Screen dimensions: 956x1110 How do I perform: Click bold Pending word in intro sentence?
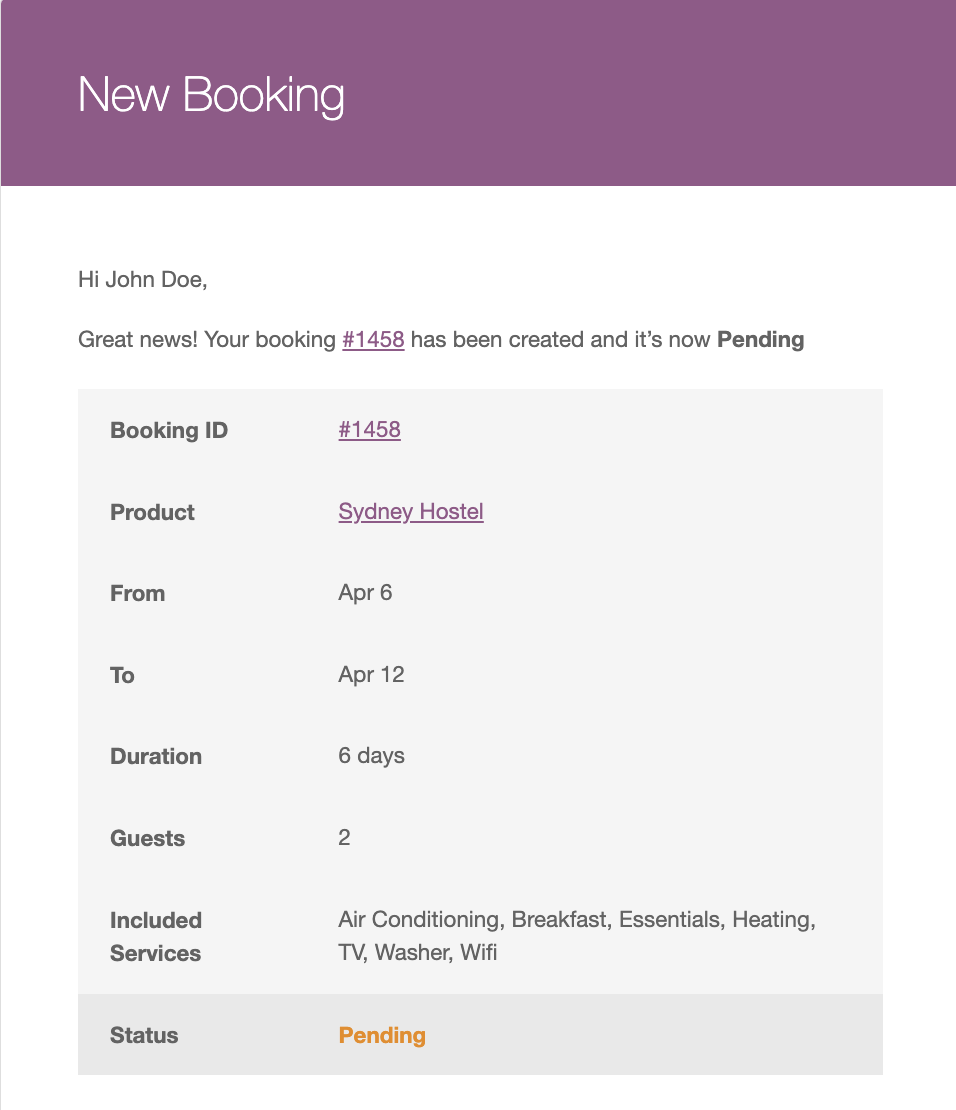[760, 340]
